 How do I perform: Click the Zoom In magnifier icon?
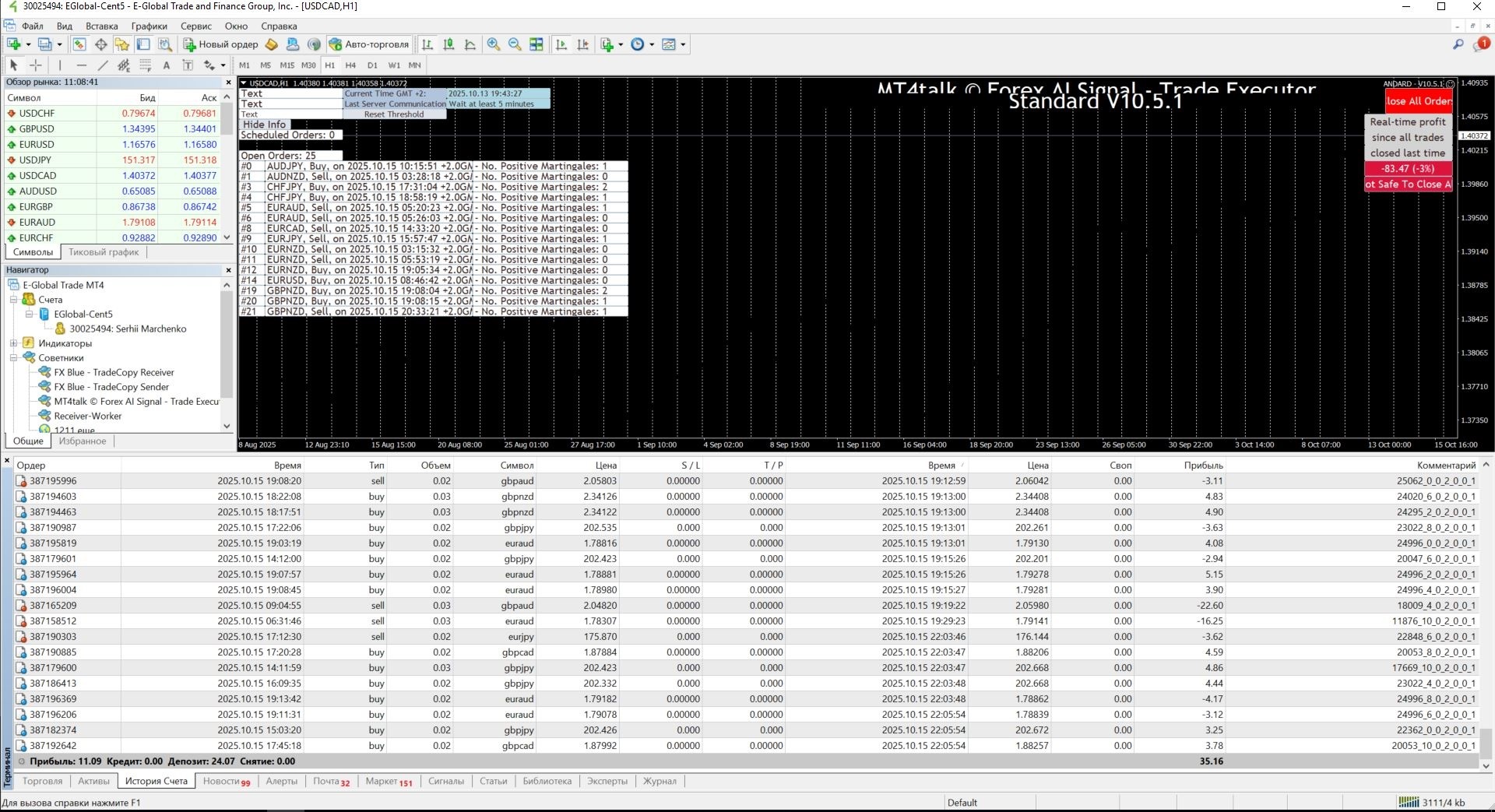(494, 44)
